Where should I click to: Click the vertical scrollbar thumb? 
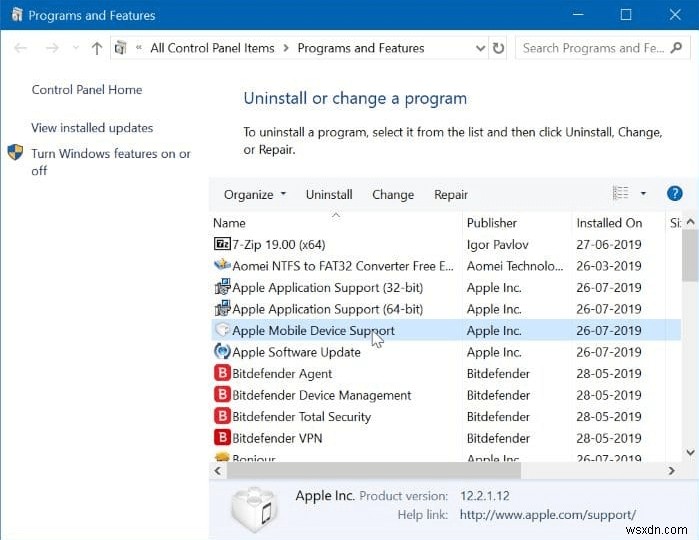click(690, 256)
